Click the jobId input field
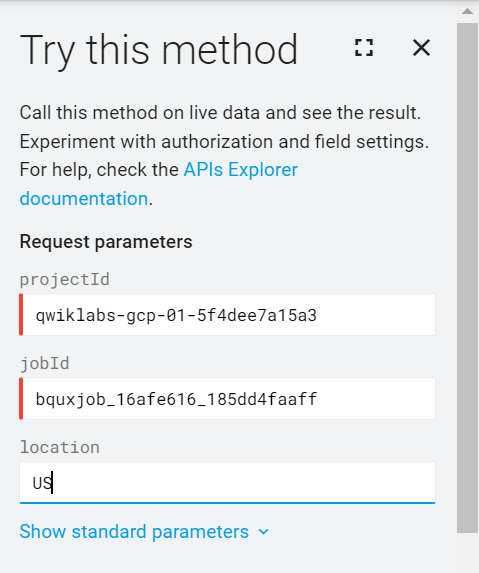This screenshot has width=479, height=573. click(227, 399)
